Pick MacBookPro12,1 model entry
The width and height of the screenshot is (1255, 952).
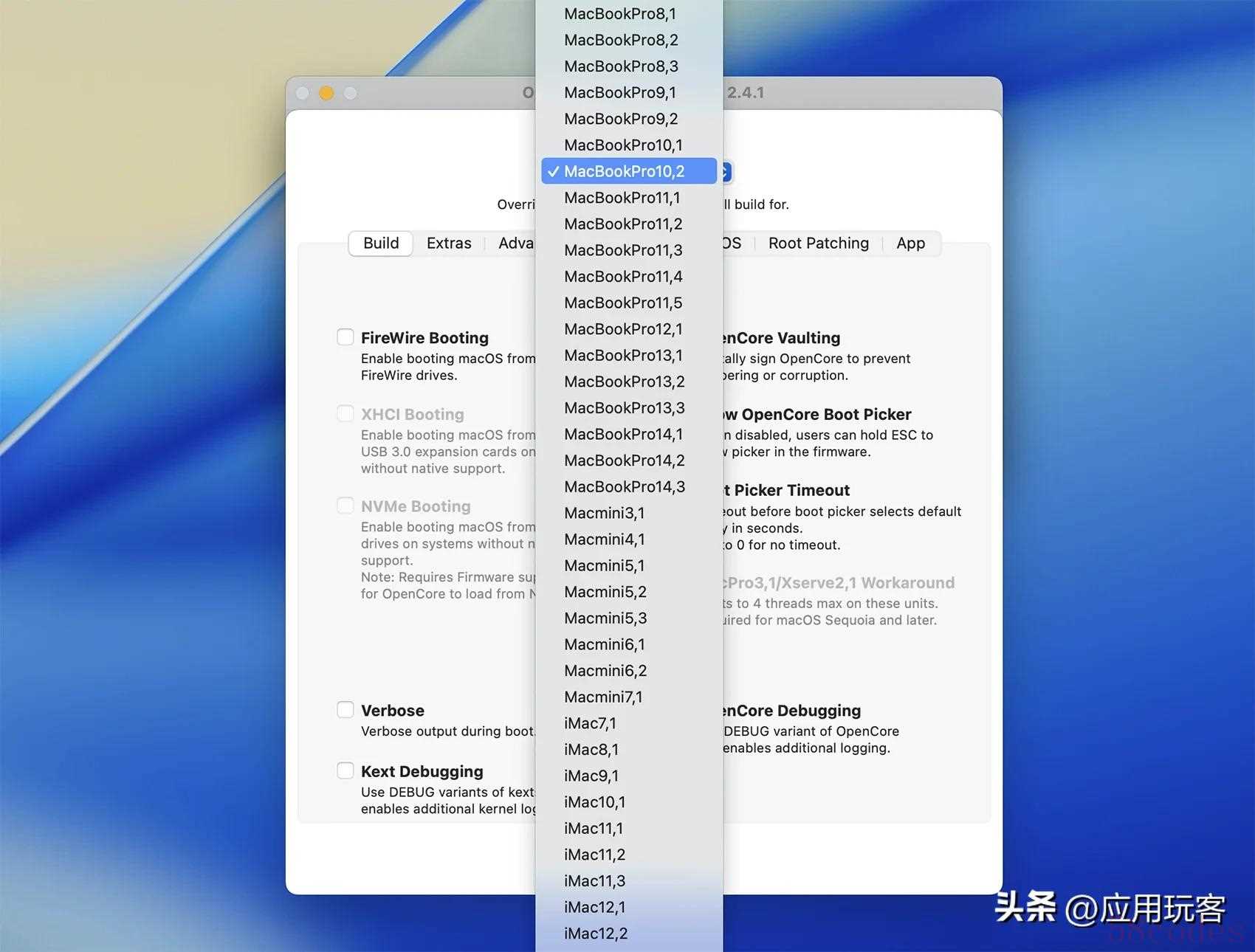[x=629, y=329]
